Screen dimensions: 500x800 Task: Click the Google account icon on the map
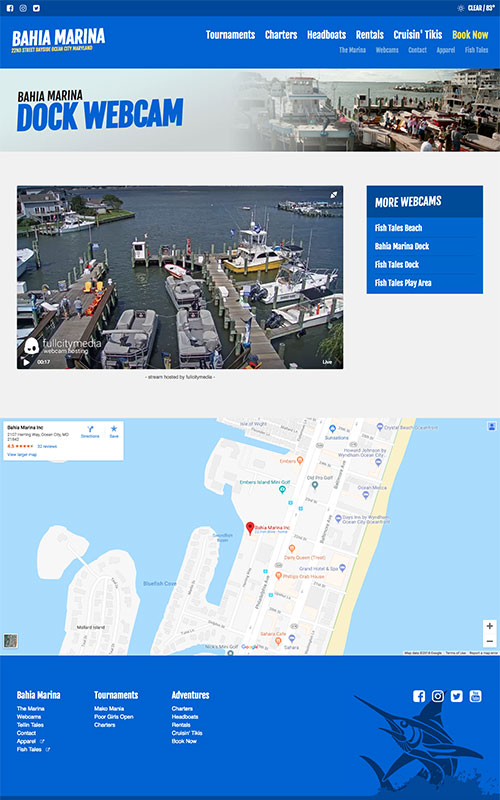492,426
